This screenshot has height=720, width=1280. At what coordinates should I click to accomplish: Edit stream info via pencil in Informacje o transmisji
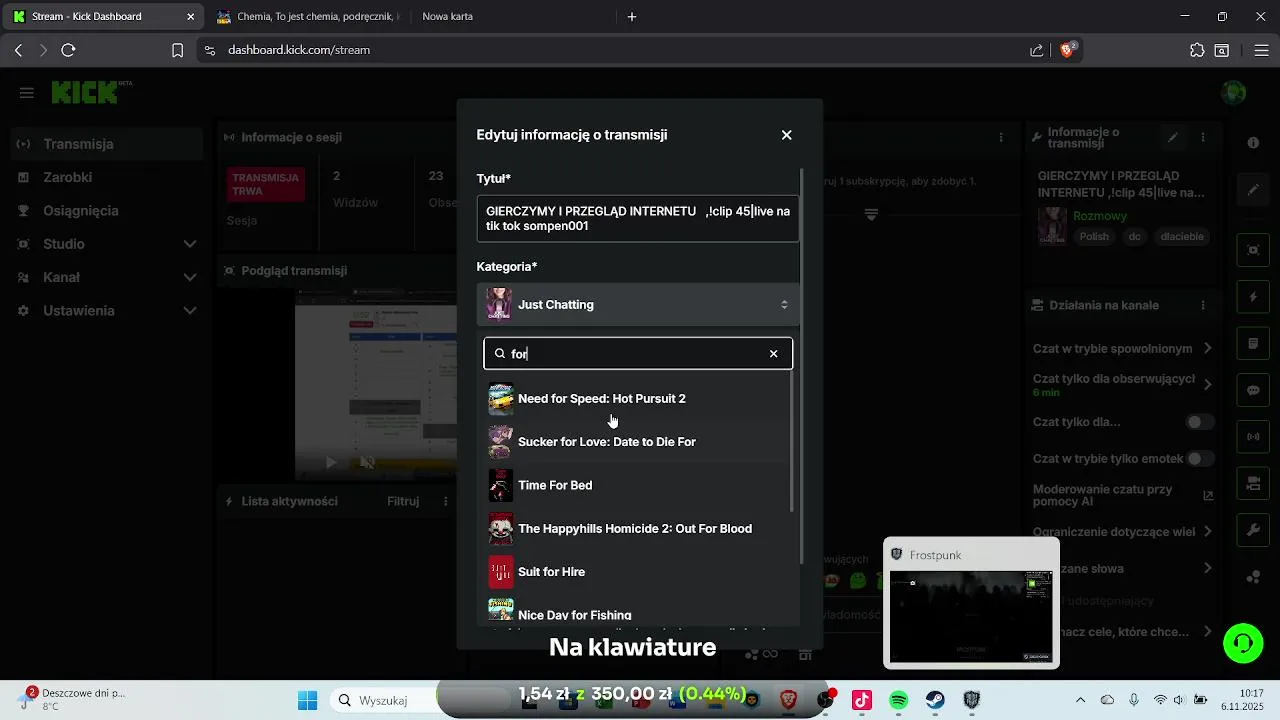point(1173,138)
